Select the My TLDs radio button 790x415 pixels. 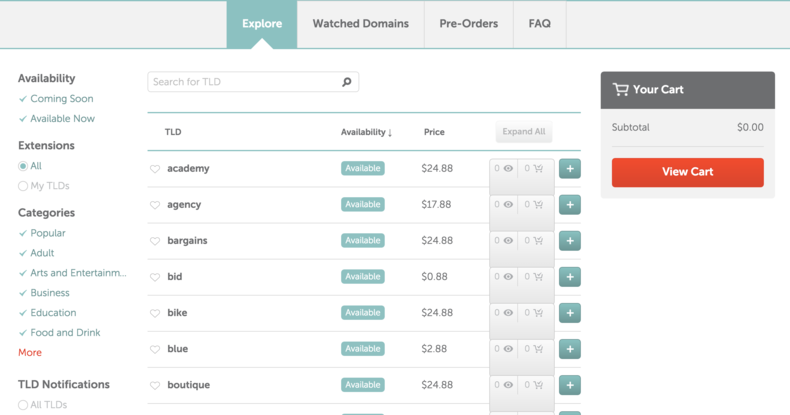[x=23, y=186]
